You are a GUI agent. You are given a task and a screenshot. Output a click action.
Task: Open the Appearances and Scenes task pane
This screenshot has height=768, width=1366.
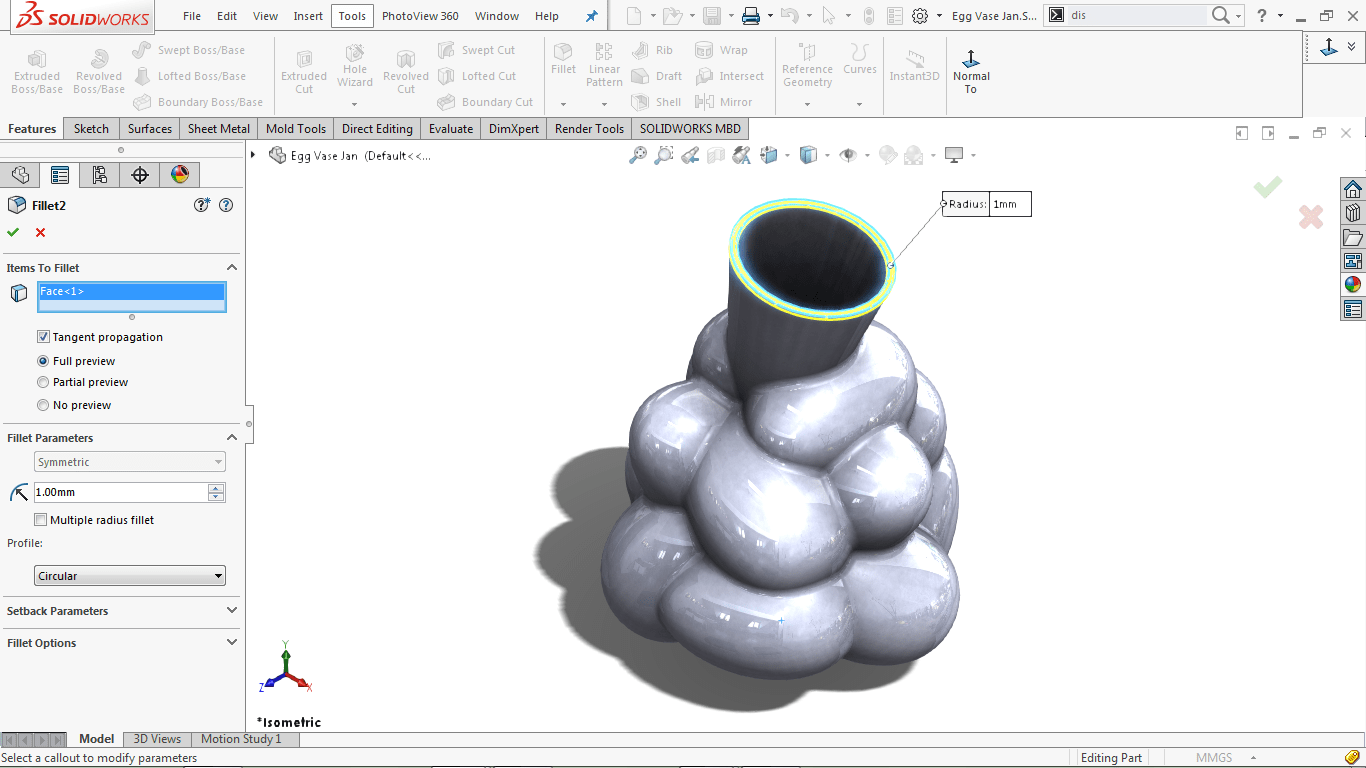1352,283
